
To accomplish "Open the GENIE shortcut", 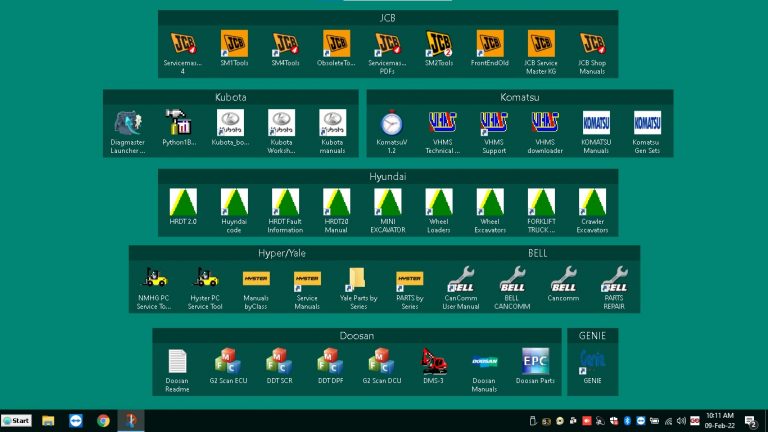I will pos(593,361).
